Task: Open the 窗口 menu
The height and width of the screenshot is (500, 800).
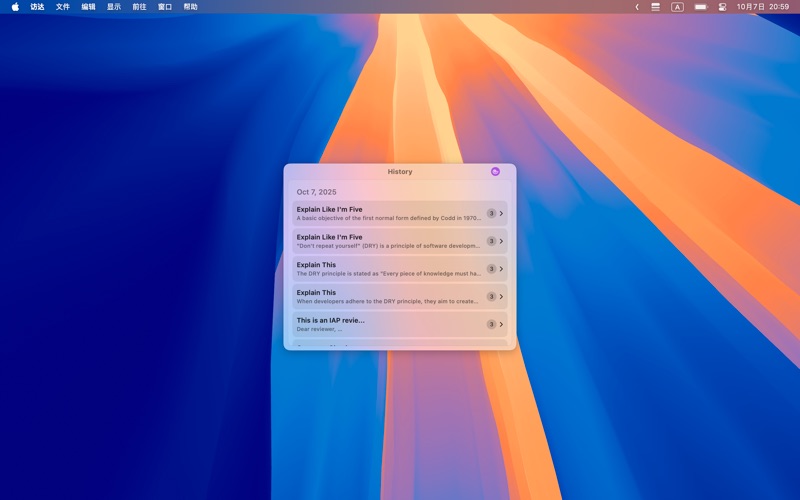Action: 165,7
